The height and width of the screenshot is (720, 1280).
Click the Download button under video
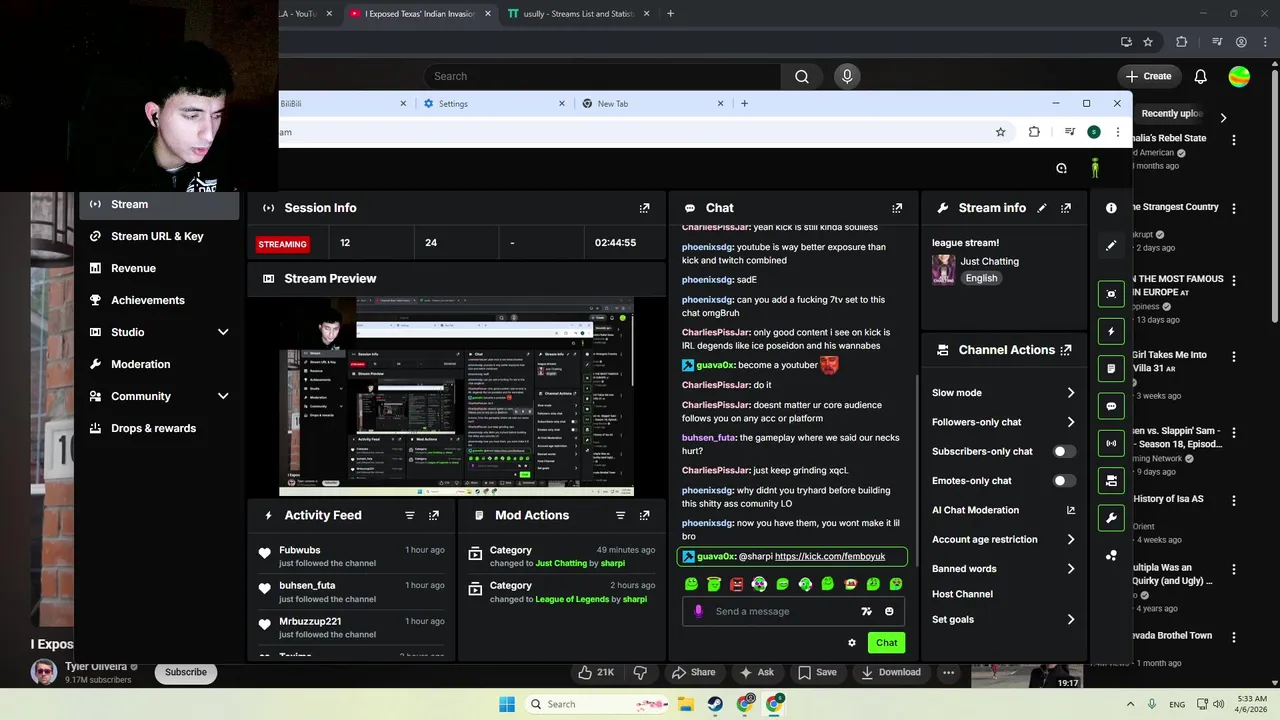tap(891, 672)
